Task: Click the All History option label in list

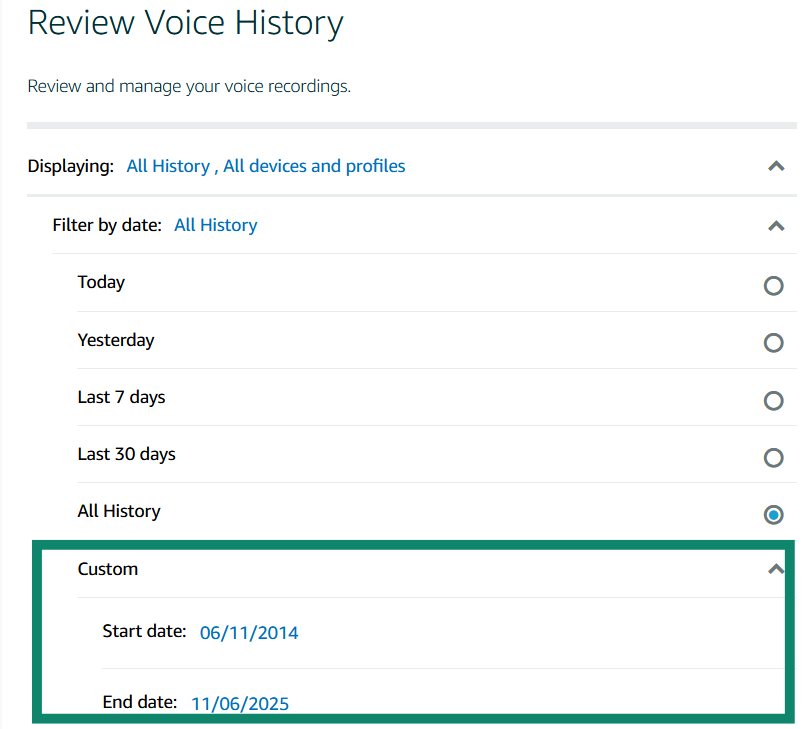Action: (119, 511)
